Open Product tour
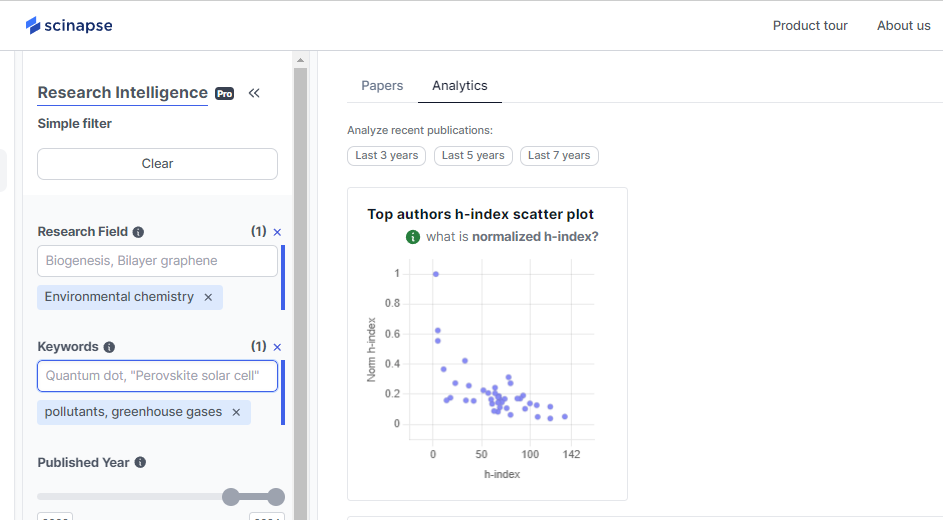 tap(809, 25)
